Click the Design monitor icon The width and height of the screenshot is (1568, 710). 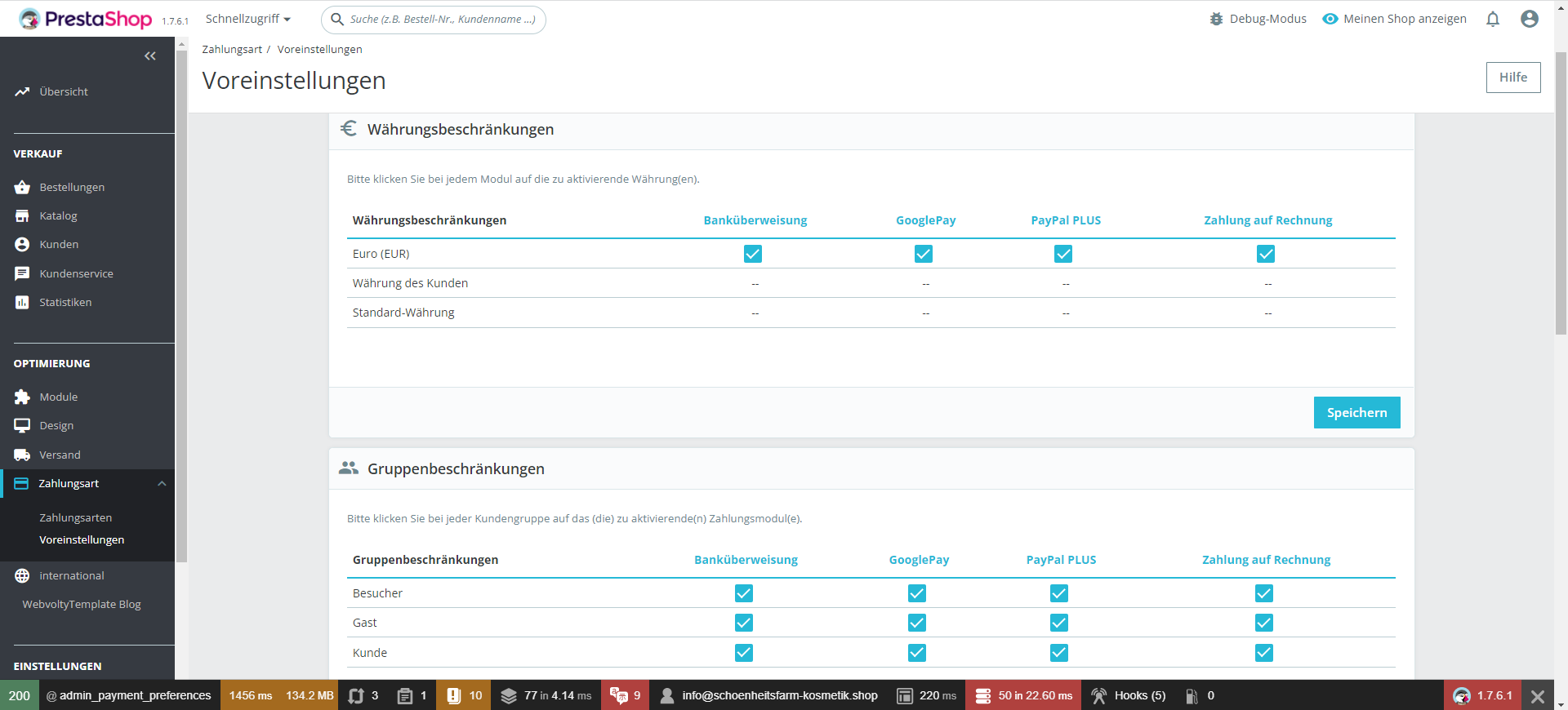22,425
